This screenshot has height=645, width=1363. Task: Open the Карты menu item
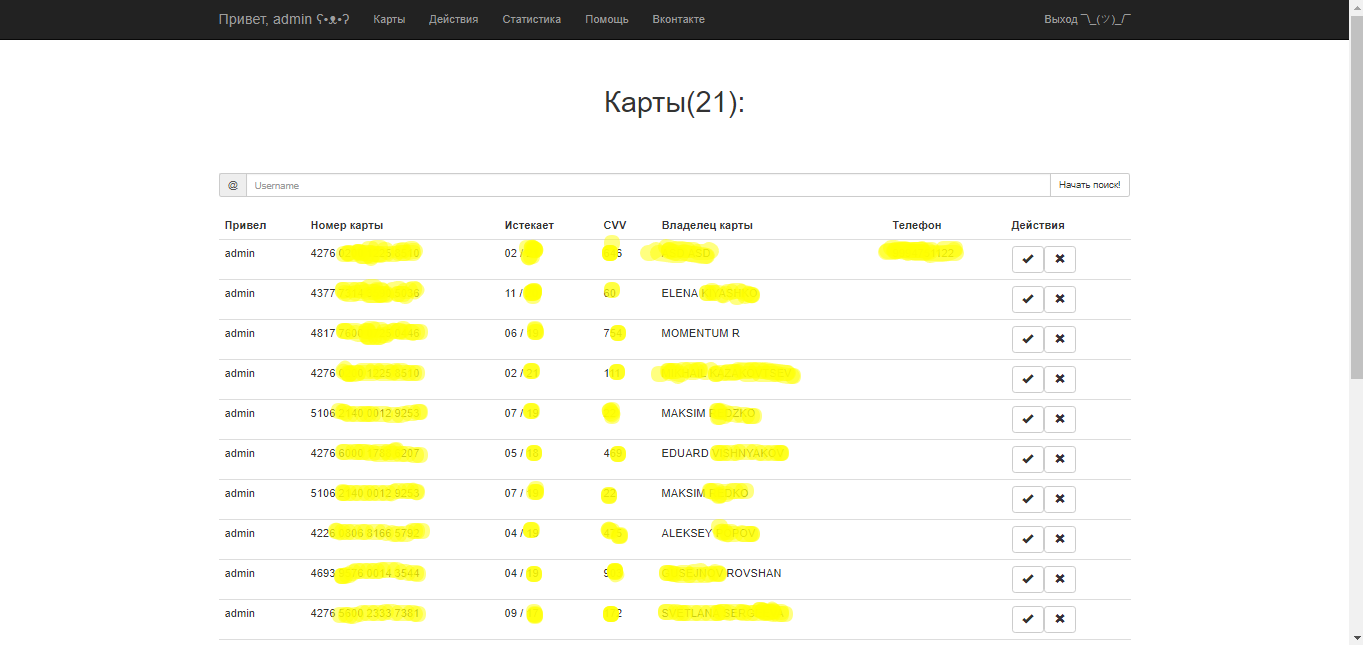coord(389,19)
